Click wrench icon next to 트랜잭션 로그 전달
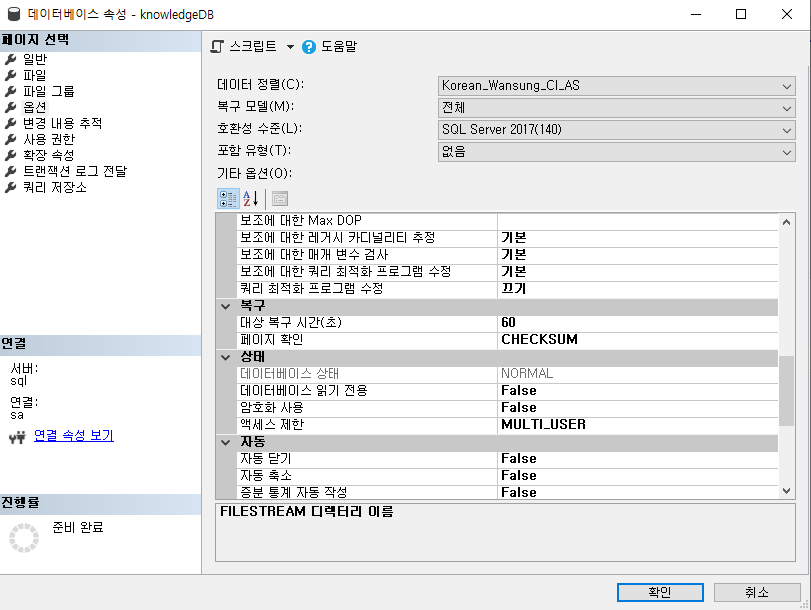The width and height of the screenshot is (811, 610). coord(11,172)
